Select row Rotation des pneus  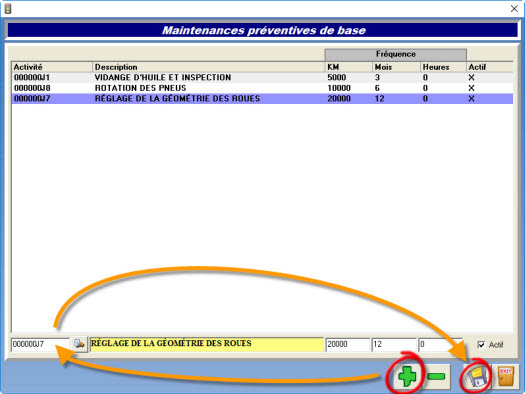(262, 88)
